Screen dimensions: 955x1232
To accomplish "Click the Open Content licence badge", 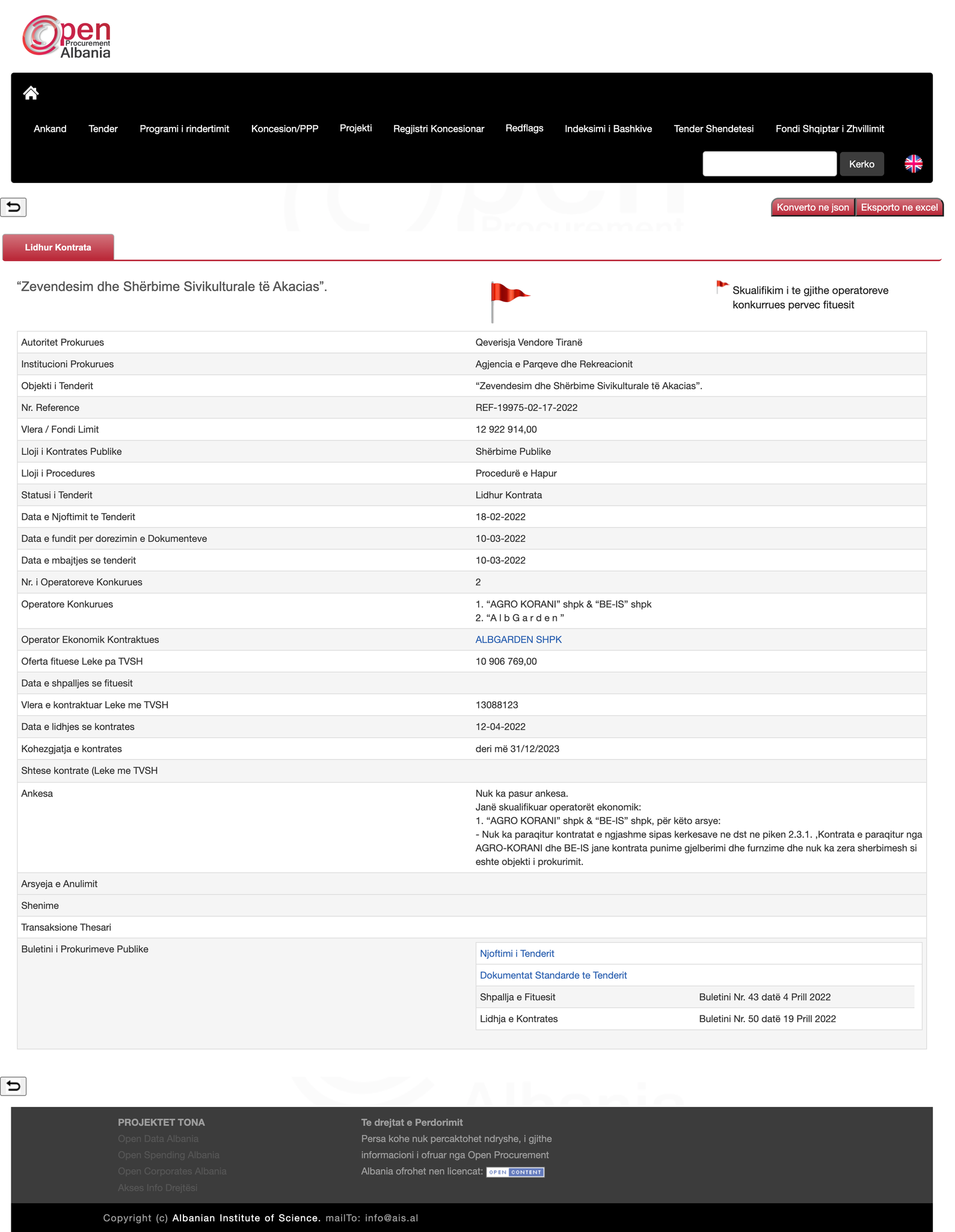I will click(515, 1172).
